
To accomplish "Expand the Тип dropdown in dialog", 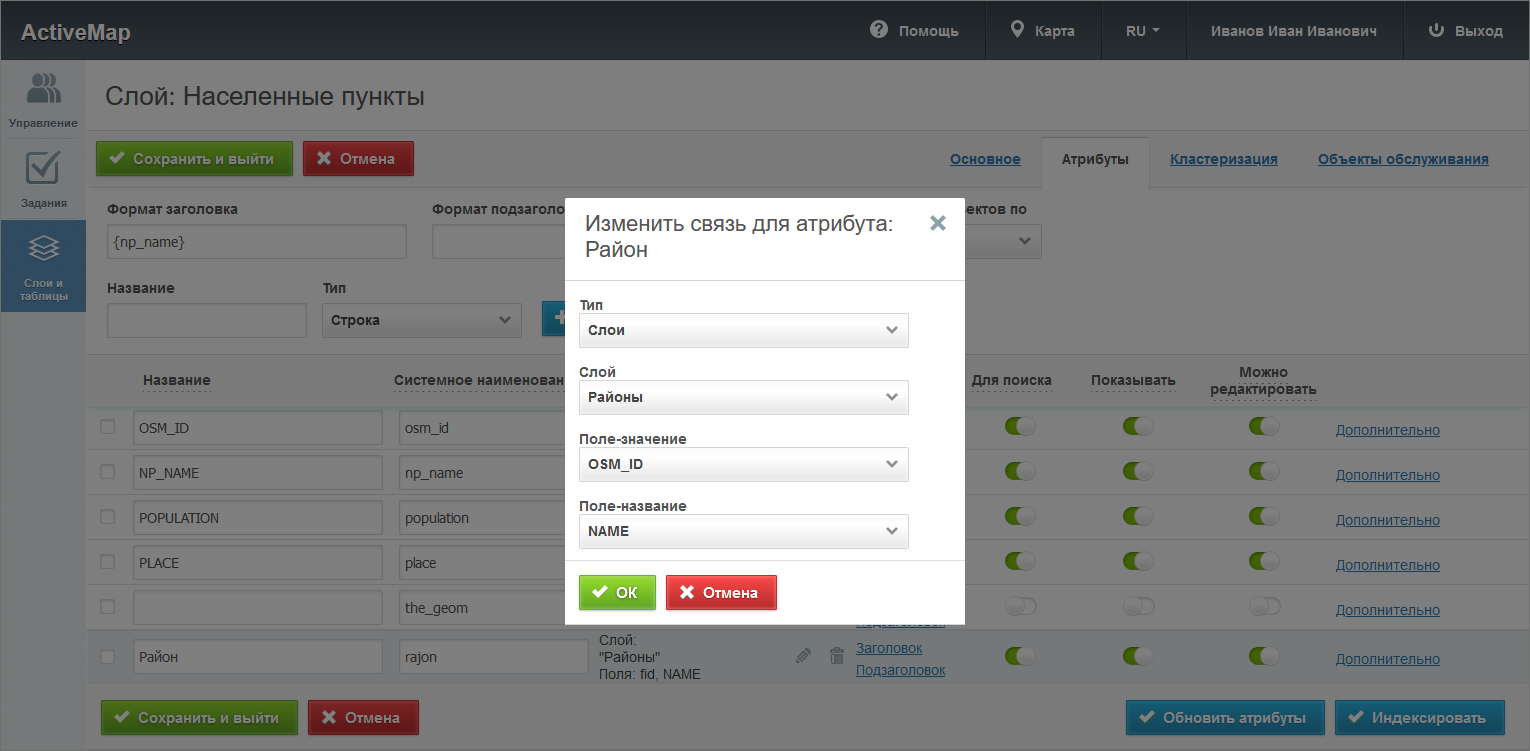I will click(743, 330).
